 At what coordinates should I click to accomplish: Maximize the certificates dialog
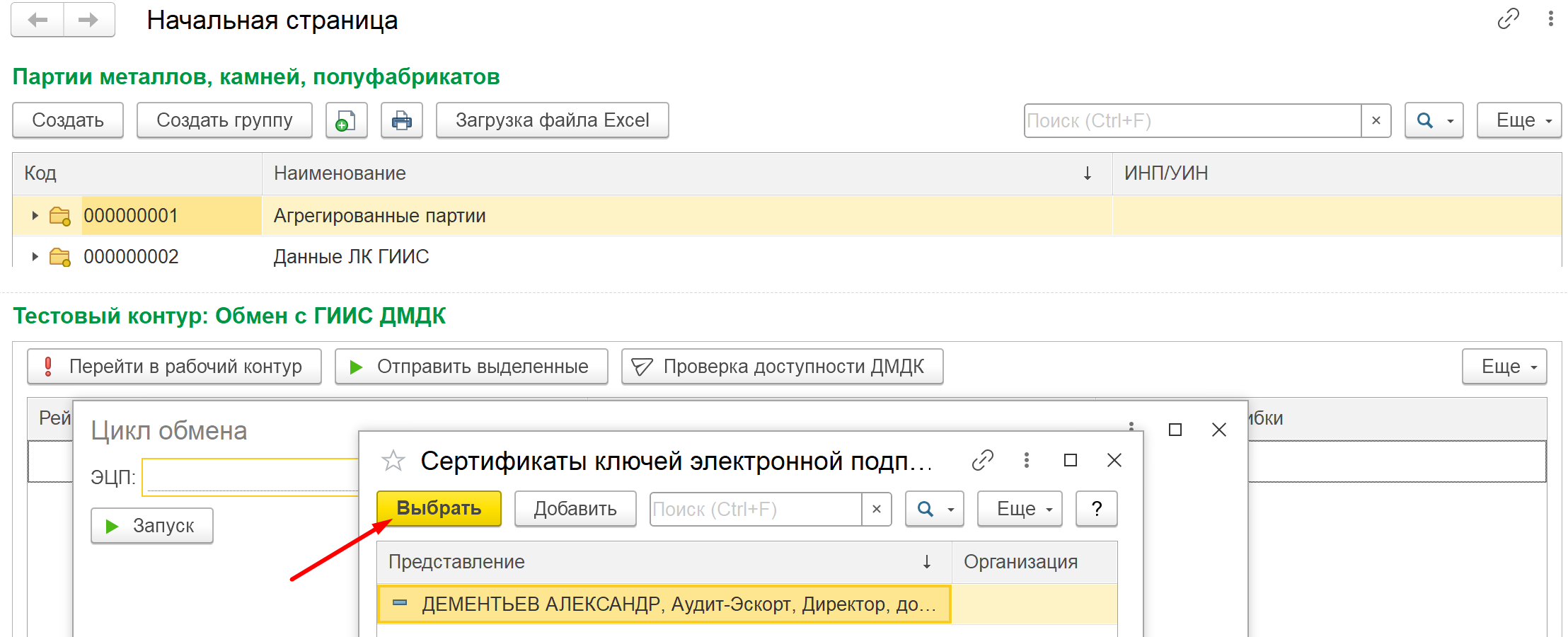click(1071, 461)
